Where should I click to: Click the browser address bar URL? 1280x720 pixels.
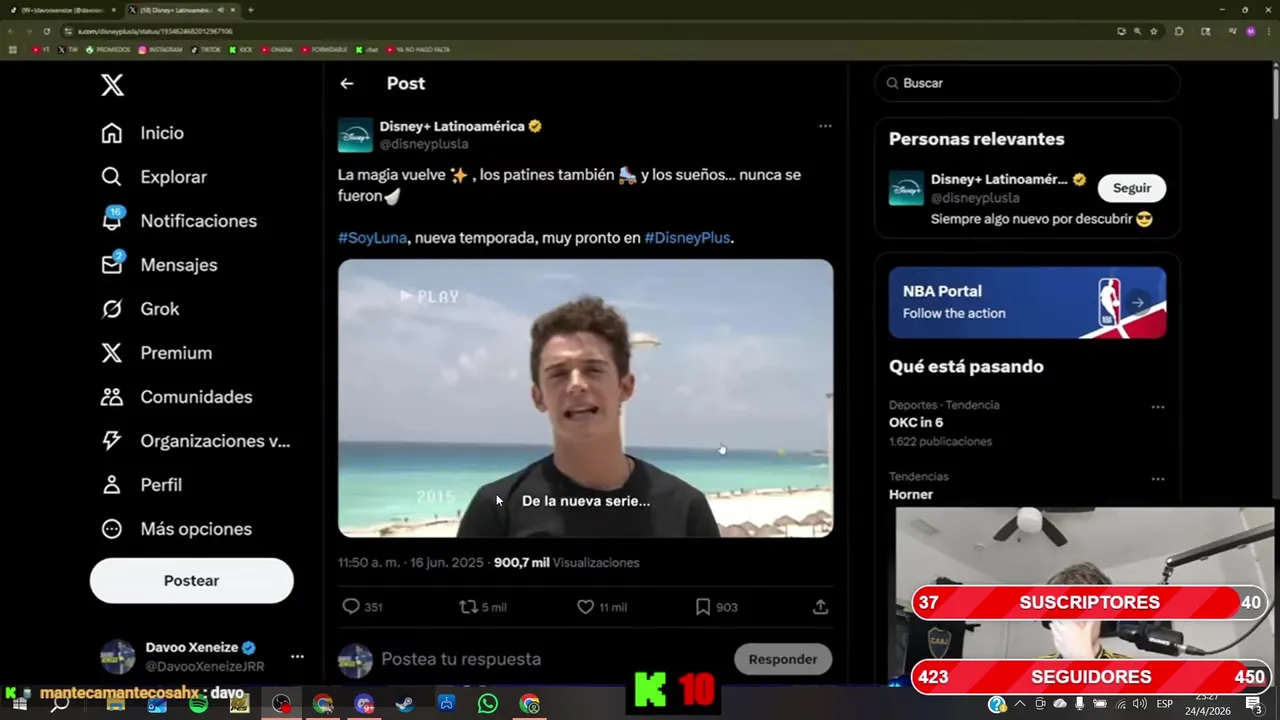click(x=155, y=31)
